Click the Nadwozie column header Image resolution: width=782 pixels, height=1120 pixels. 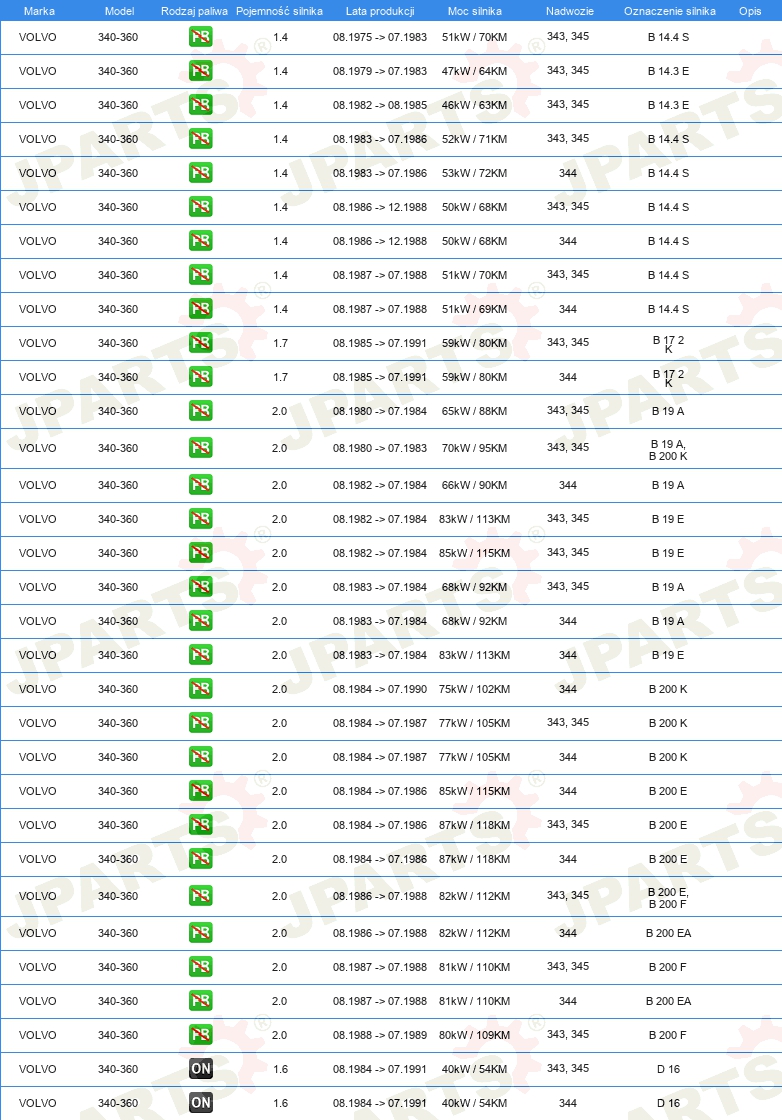click(x=570, y=11)
